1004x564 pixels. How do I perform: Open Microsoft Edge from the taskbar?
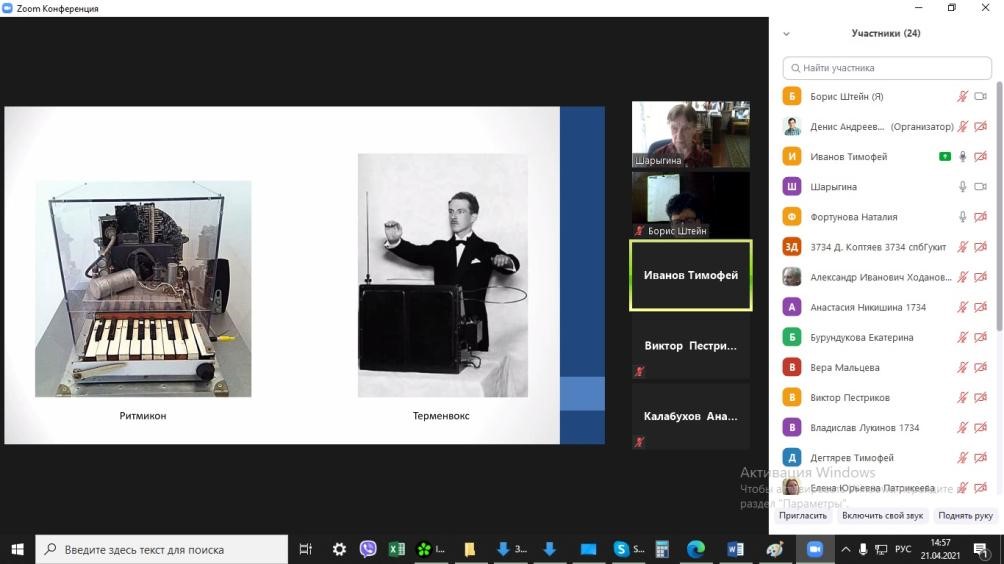click(x=696, y=549)
